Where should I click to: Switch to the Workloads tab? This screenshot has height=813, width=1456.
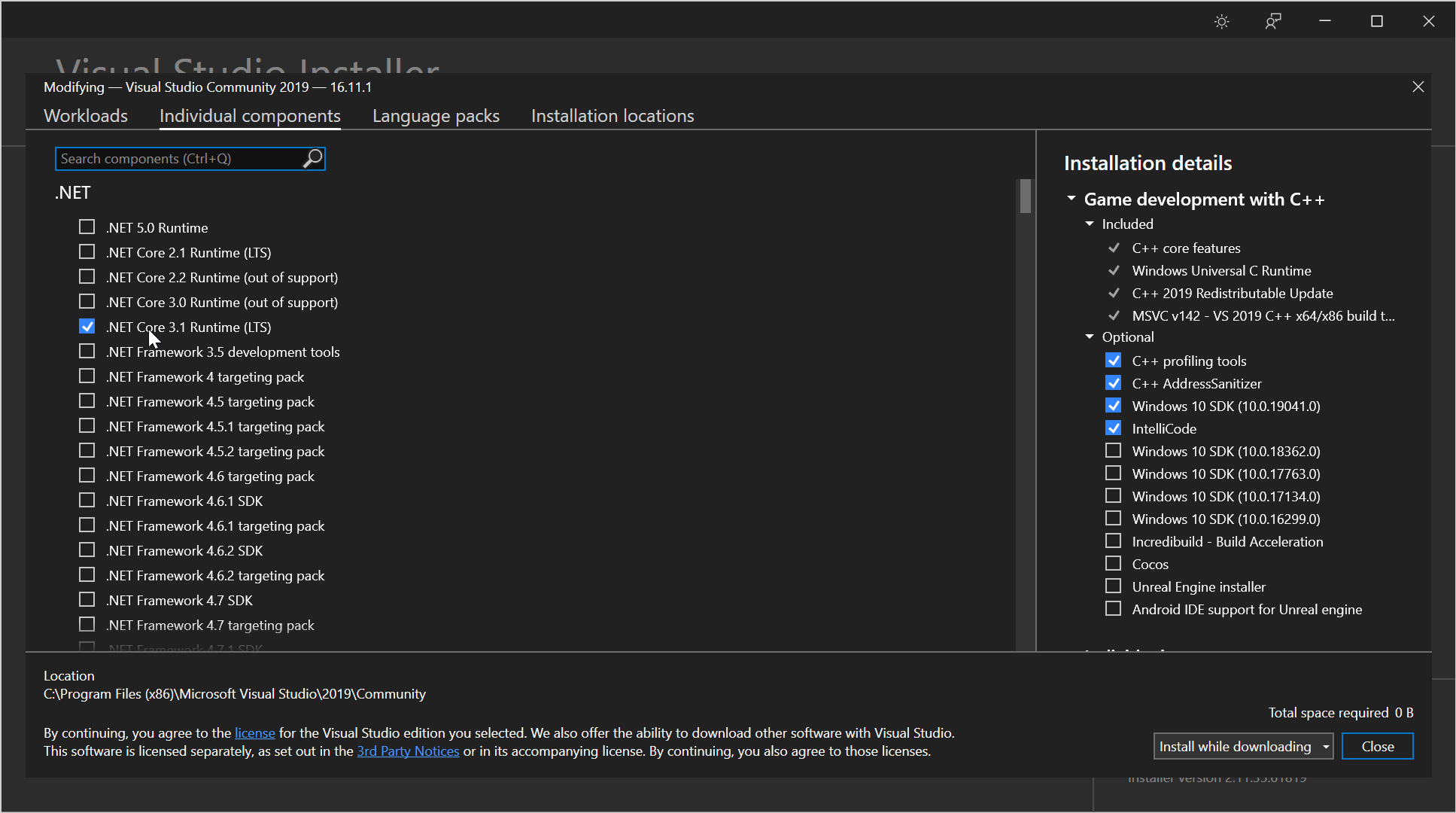pos(86,116)
